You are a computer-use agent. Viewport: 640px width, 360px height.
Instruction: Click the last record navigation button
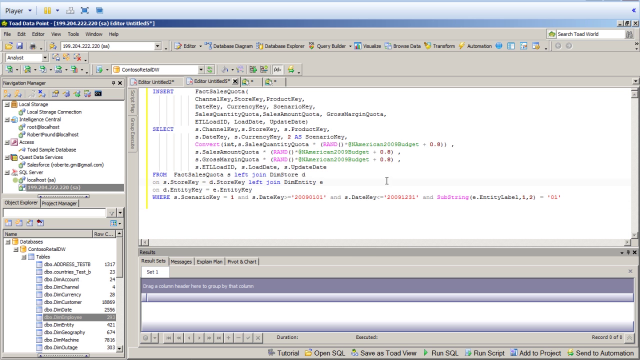(x=219, y=338)
